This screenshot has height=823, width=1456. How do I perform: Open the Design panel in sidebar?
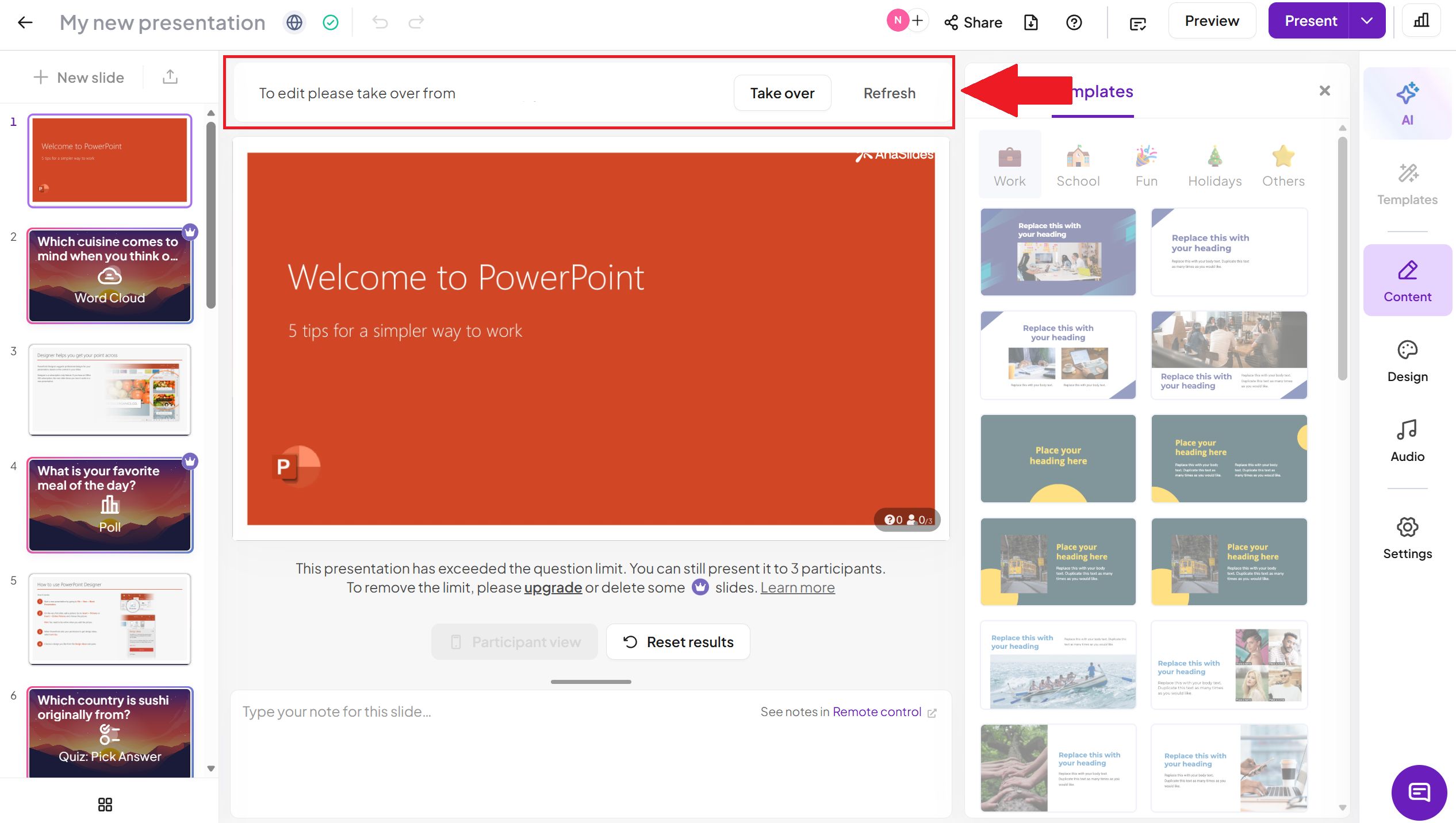[1407, 361]
